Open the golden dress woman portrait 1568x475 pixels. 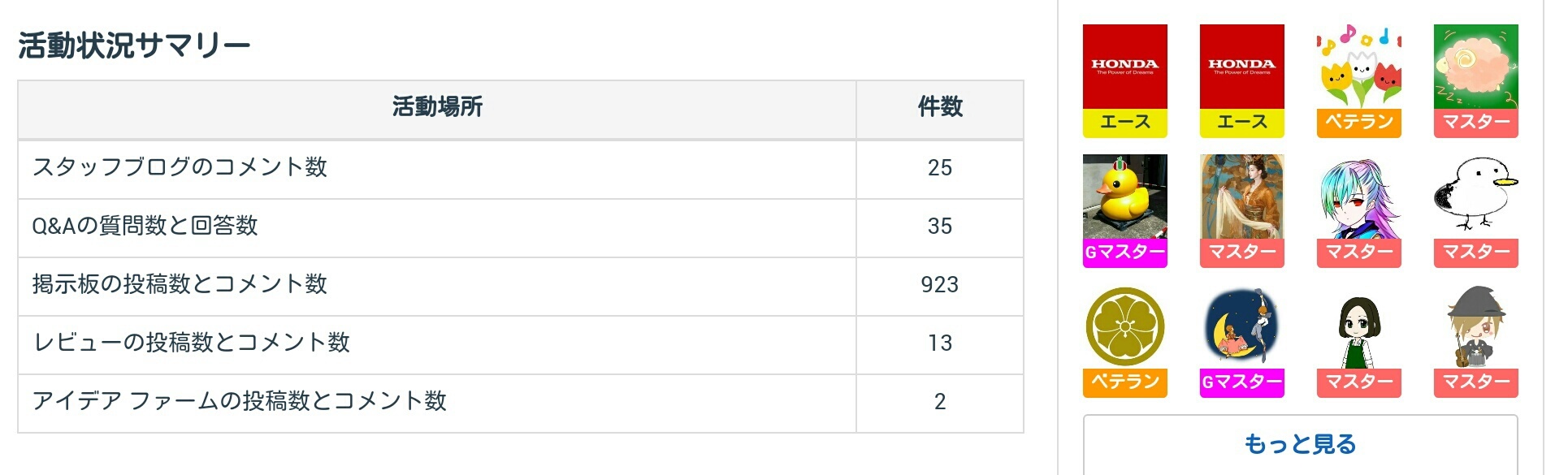[x=1241, y=196]
